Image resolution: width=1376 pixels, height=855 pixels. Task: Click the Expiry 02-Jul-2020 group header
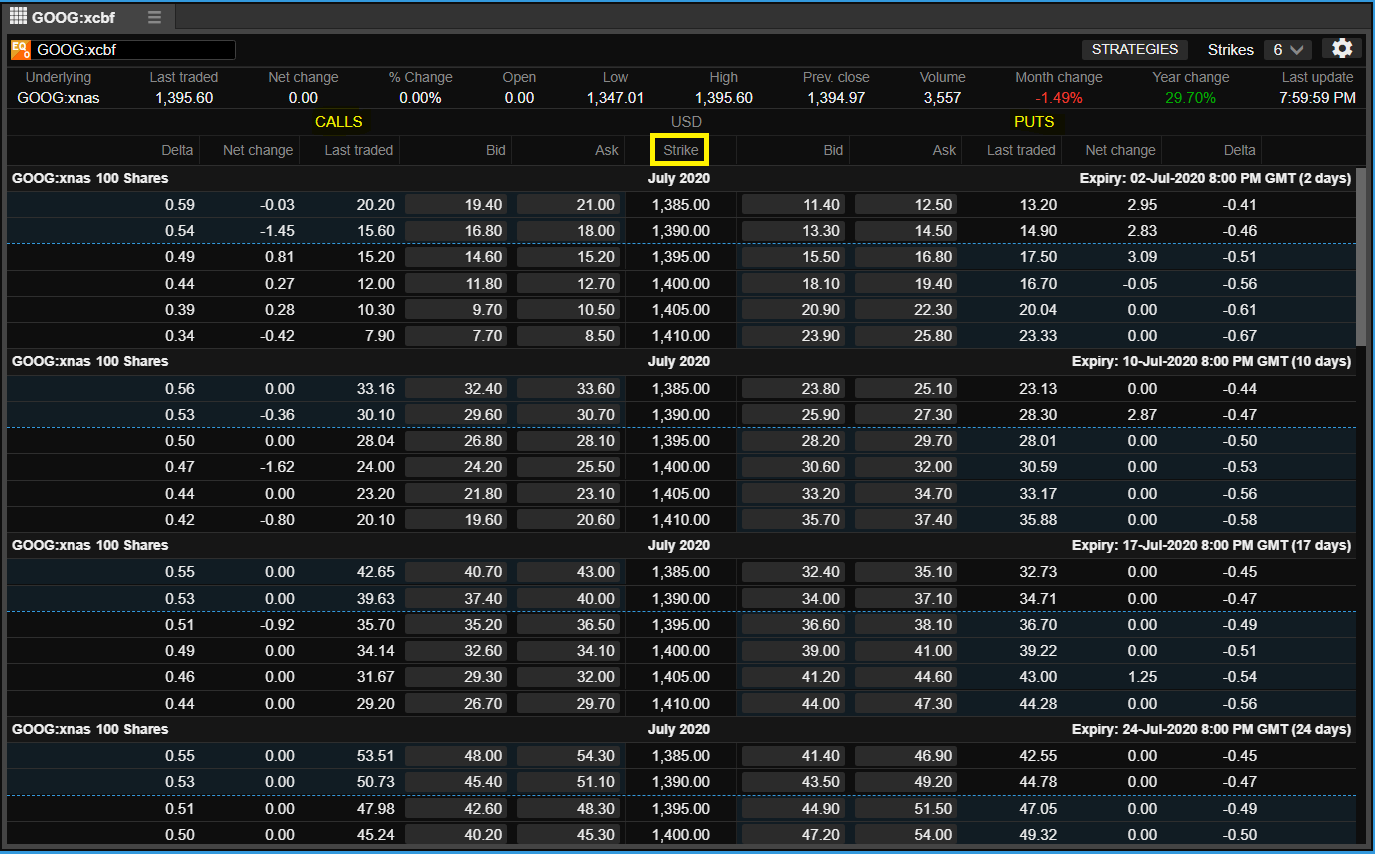(681, 178)
